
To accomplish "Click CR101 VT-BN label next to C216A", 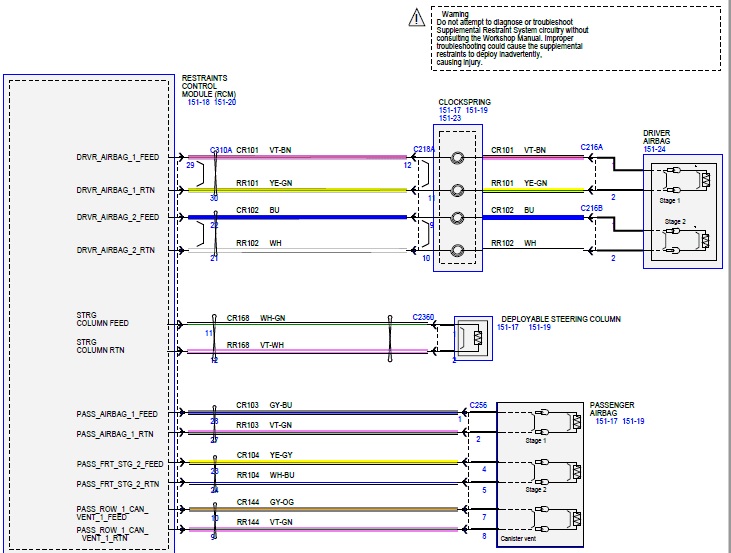I will 518,150.
